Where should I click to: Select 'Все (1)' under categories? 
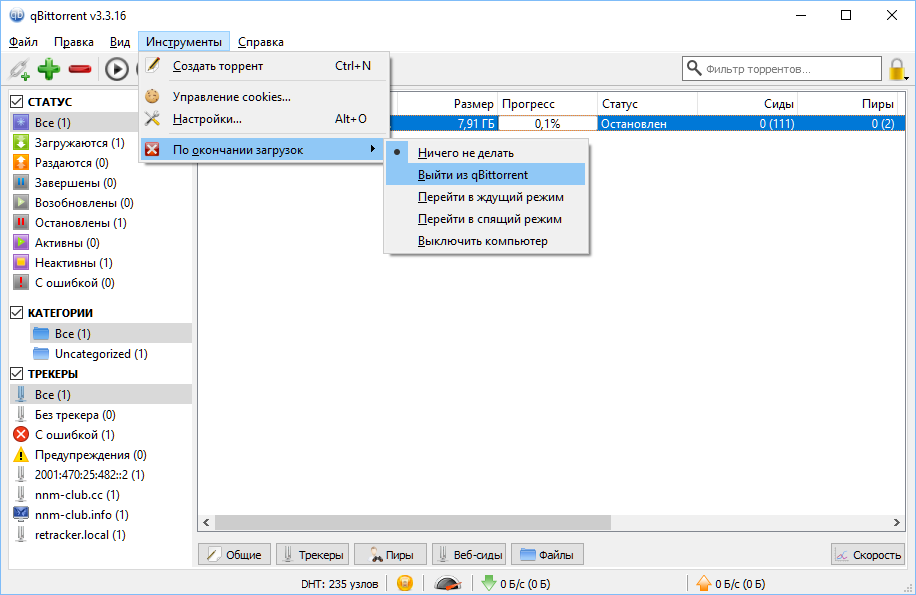coord(111,333)
